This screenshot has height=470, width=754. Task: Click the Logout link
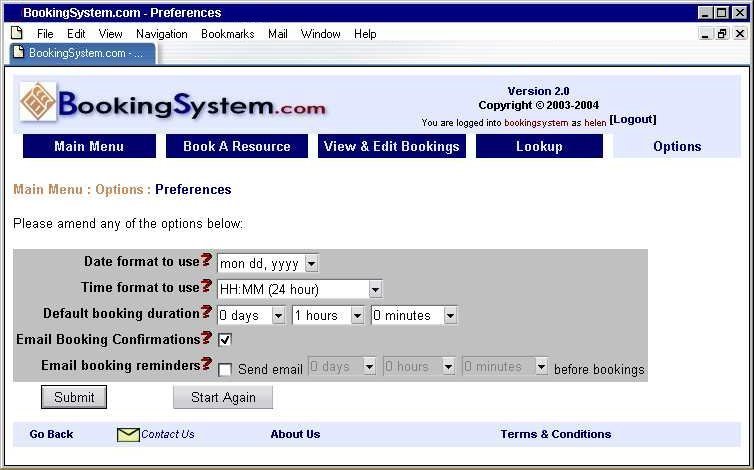(633, 119)
